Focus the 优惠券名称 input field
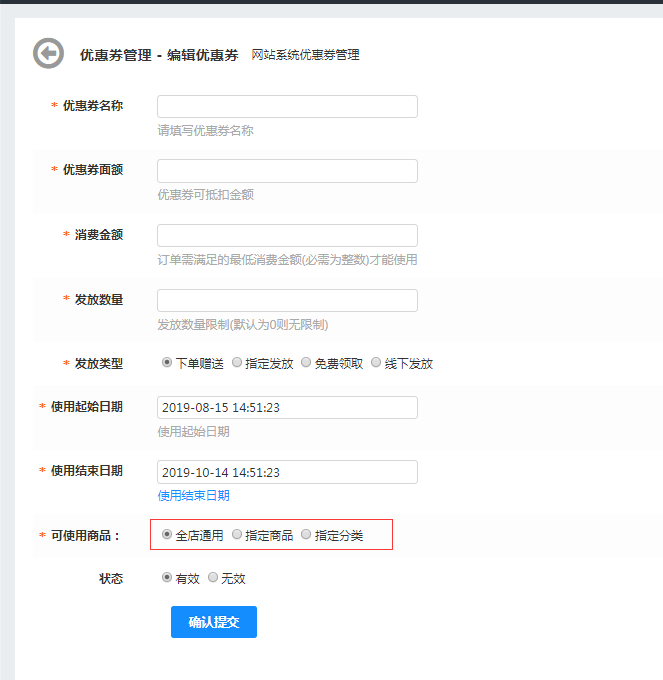 point(287,107)
